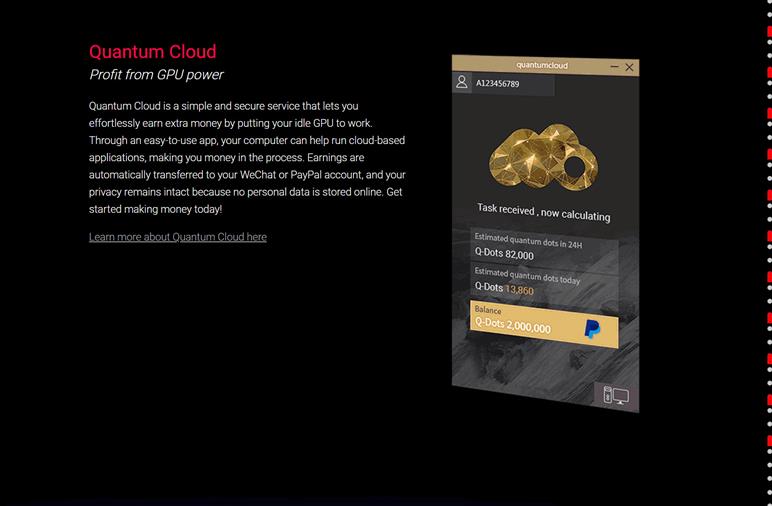
Task: Click the user profile icon in quantumcloud app
Action: [461, 82]
